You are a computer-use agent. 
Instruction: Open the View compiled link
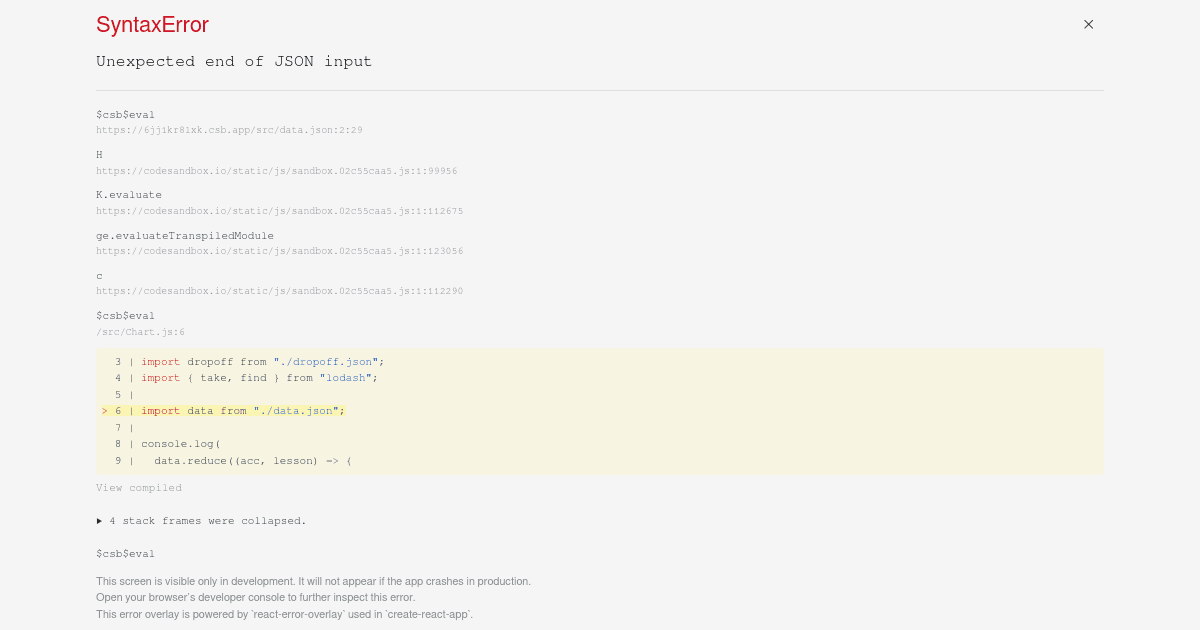(139, 488)
